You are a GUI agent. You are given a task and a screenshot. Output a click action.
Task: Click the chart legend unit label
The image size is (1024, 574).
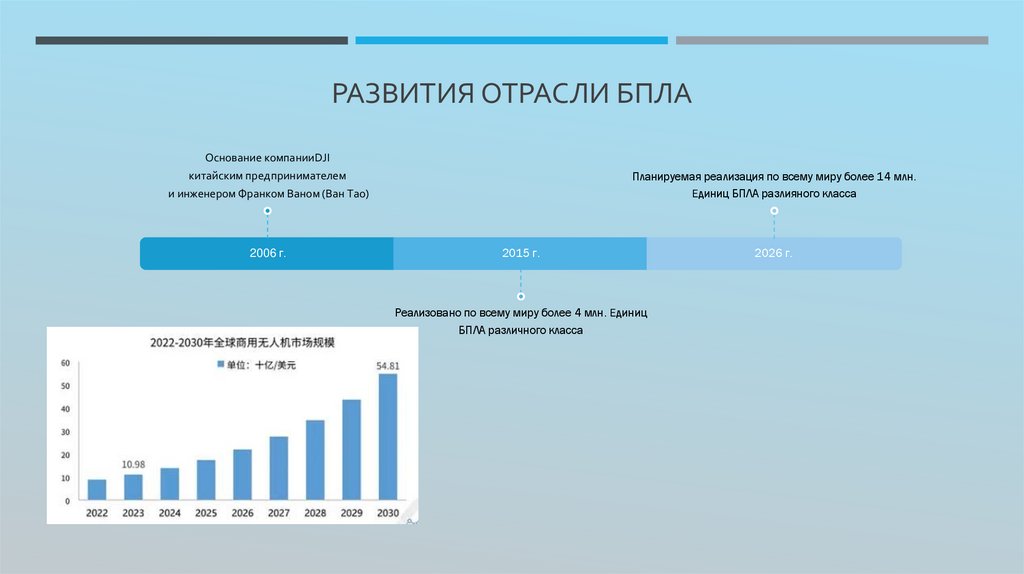261,365
